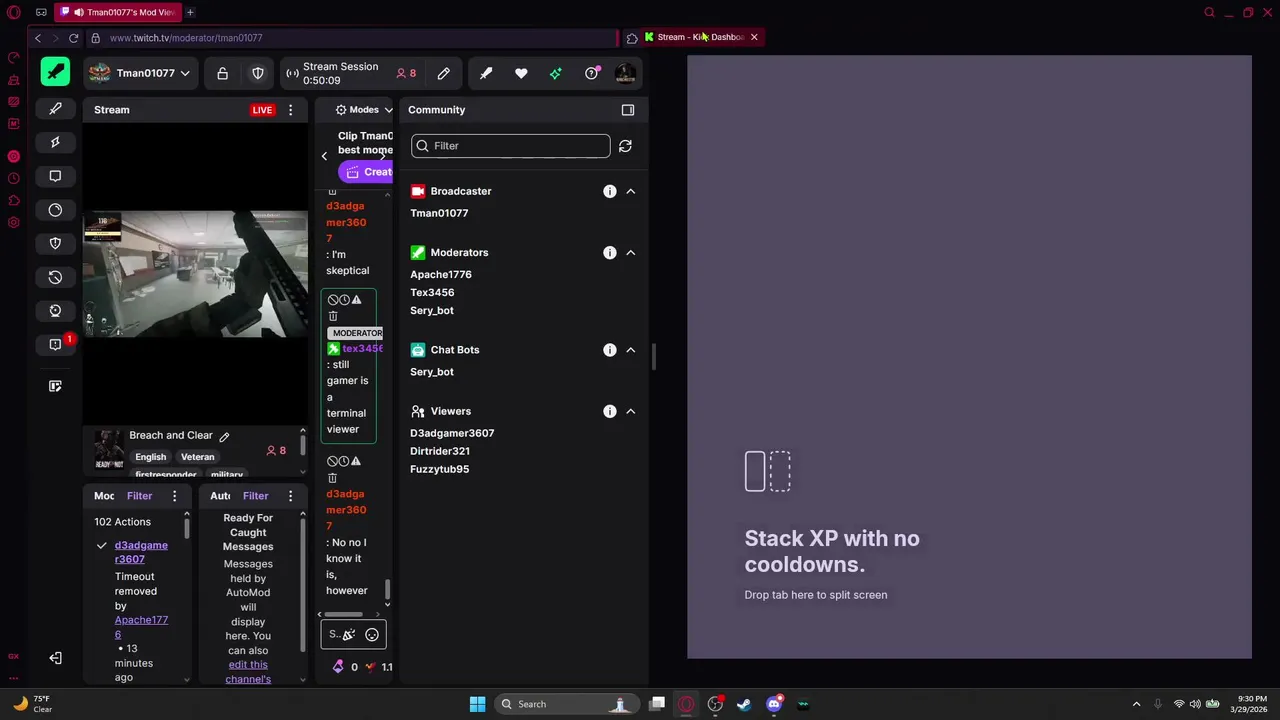
Task: Click Filter in the AutoMod widget
Action: click(255, 496)
